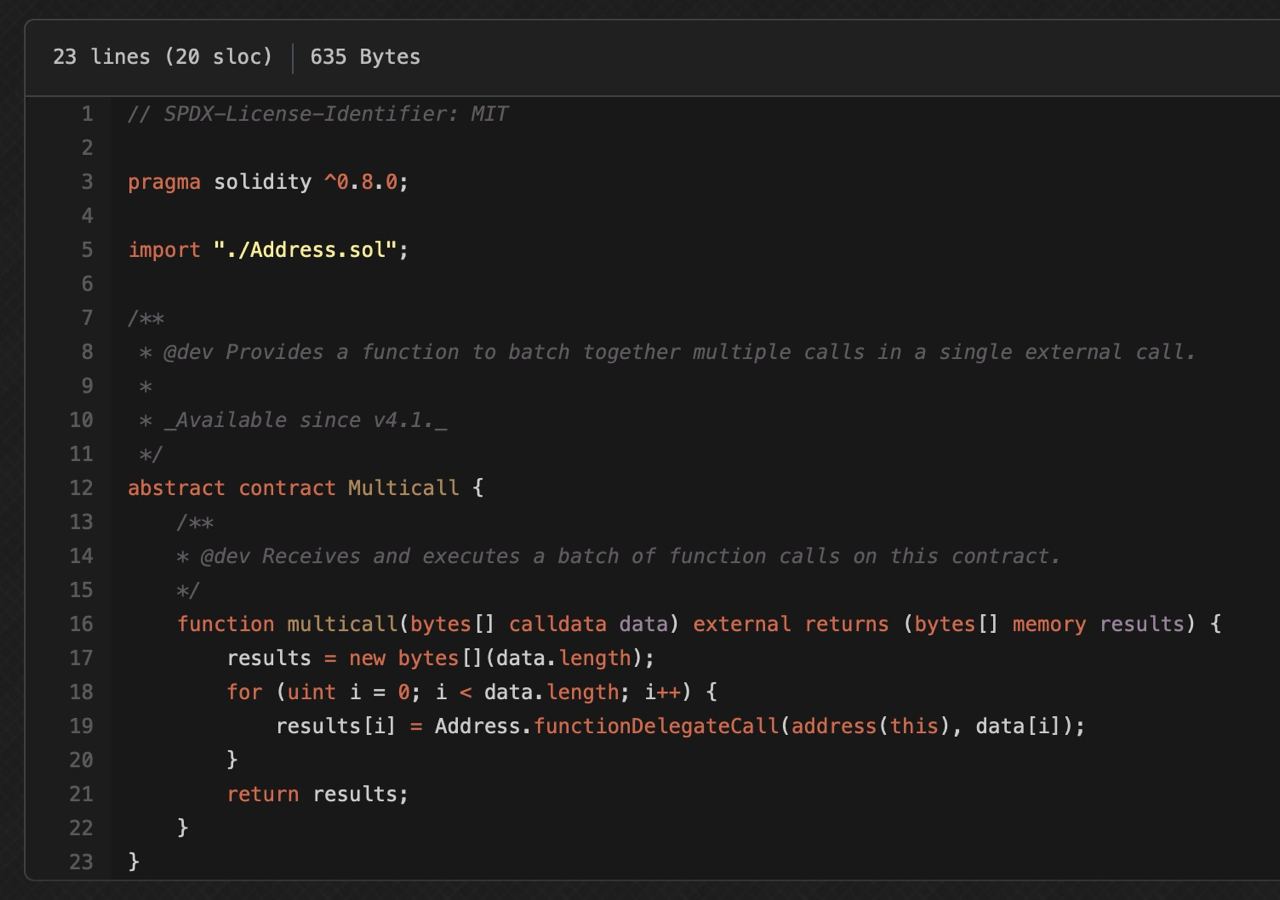Select line number 7 in the gutter
1280x900 pixels.
coord(87,318)
